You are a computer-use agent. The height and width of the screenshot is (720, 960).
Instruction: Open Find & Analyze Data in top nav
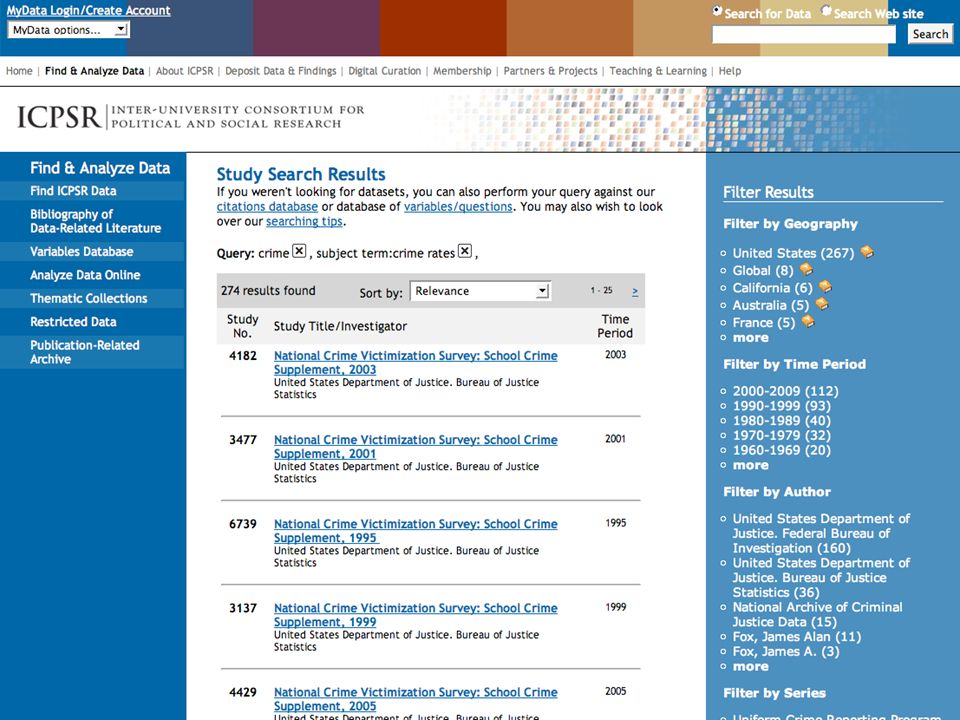point(94,71)
